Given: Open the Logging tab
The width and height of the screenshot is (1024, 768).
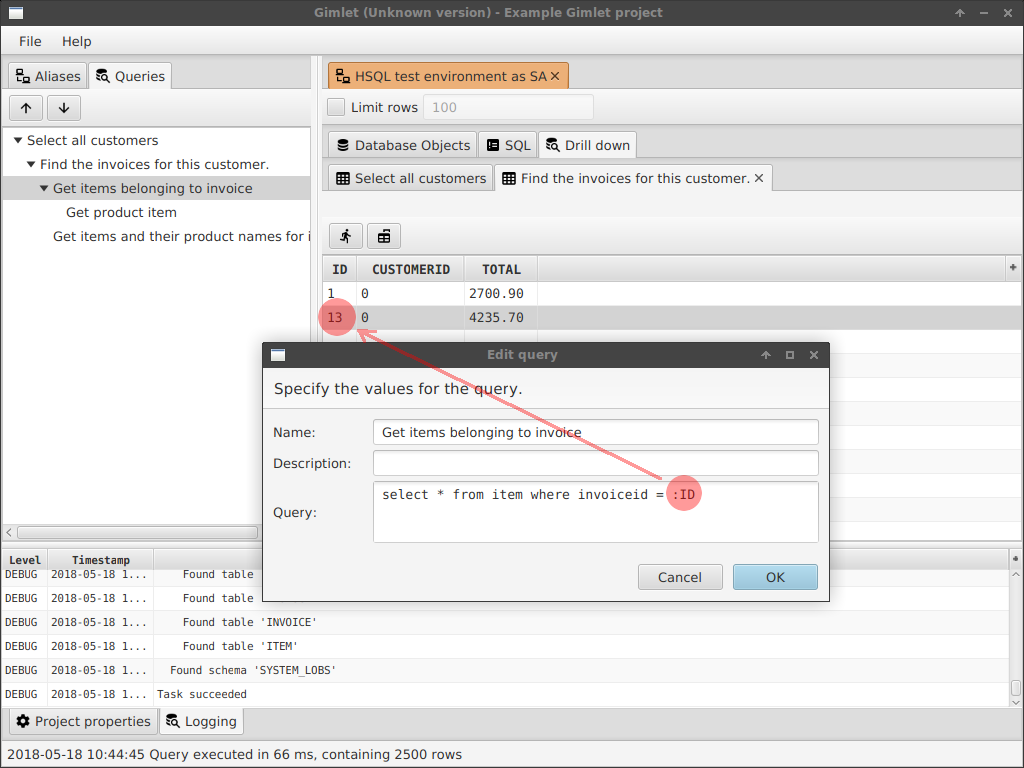Looking at the screenshot, I should pos(201,721).
